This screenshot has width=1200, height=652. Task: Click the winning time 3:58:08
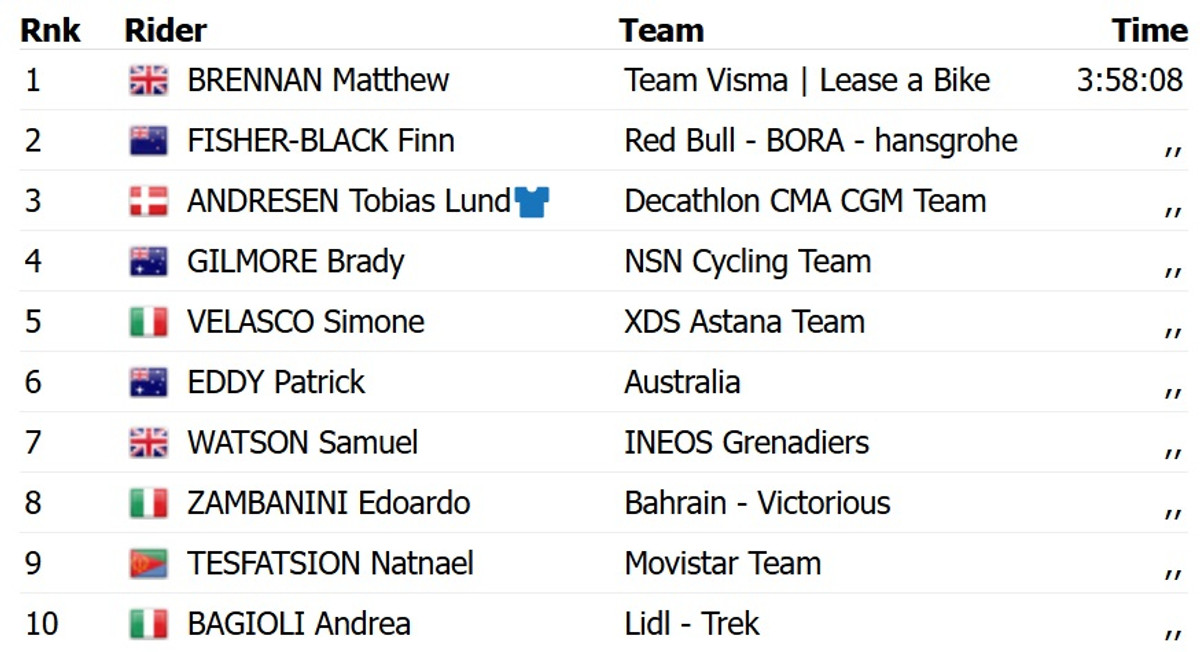(1129, 81)
